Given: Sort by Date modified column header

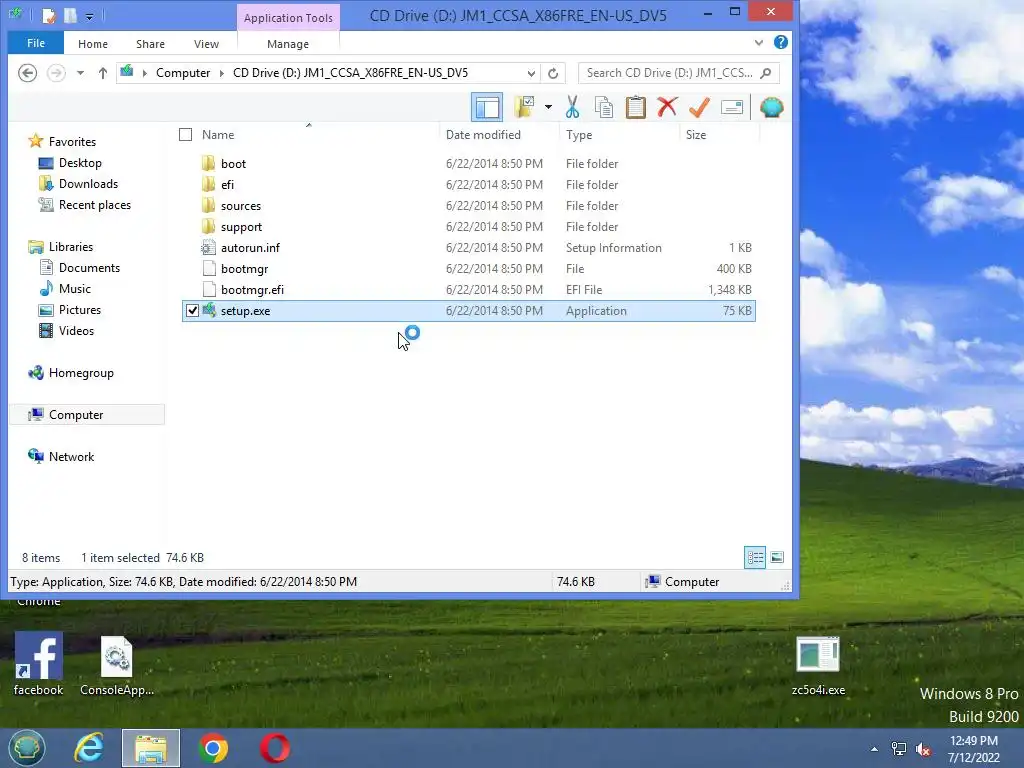Looking at the screenshot, I should pyautogui.click(x=483, y=135).
